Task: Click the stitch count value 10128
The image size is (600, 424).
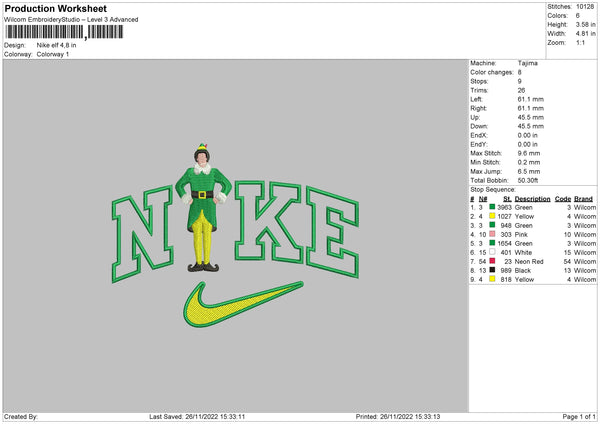Action: [585, 7]
